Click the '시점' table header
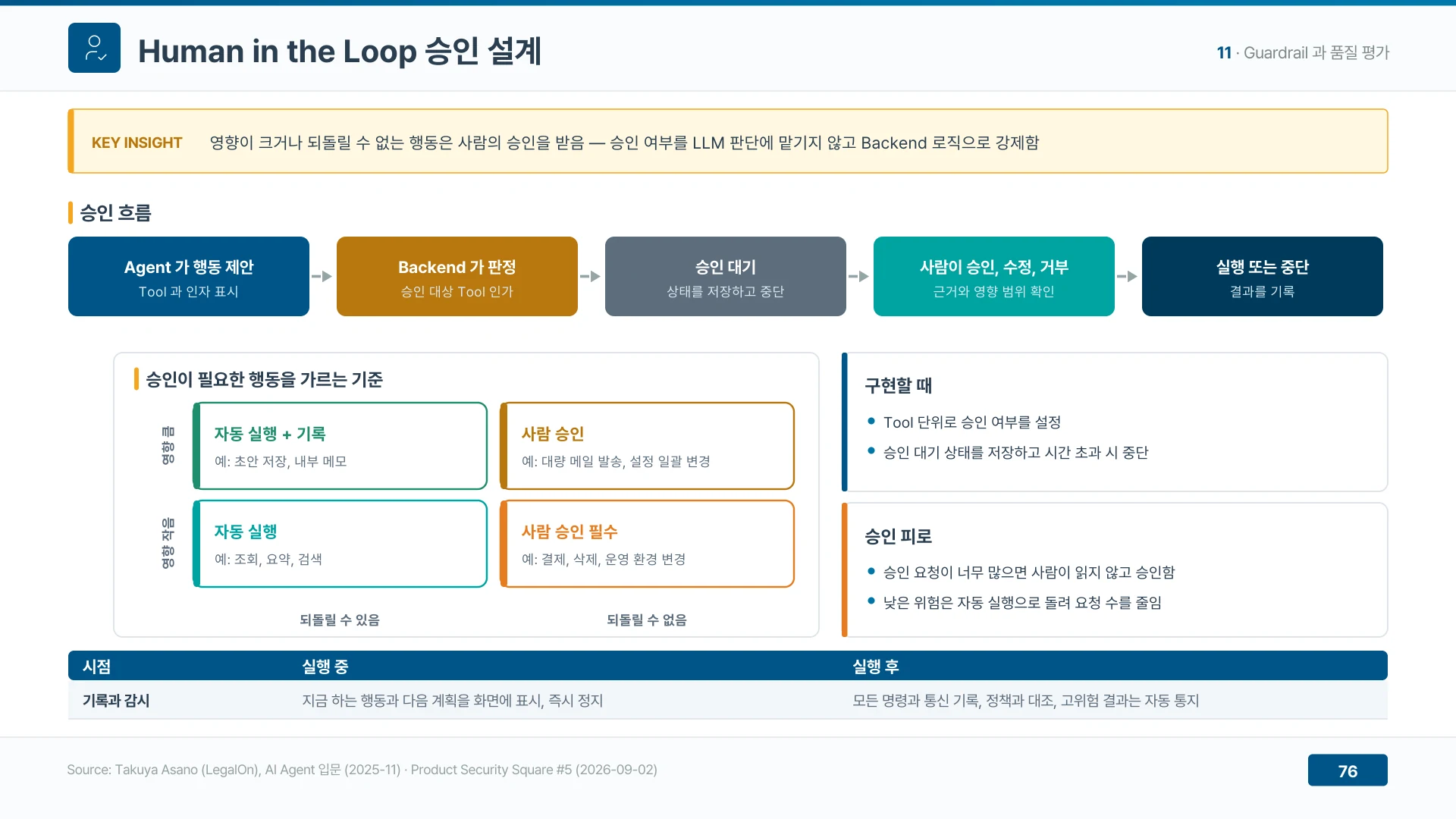 pyautogui.click(x=97, y=667)
